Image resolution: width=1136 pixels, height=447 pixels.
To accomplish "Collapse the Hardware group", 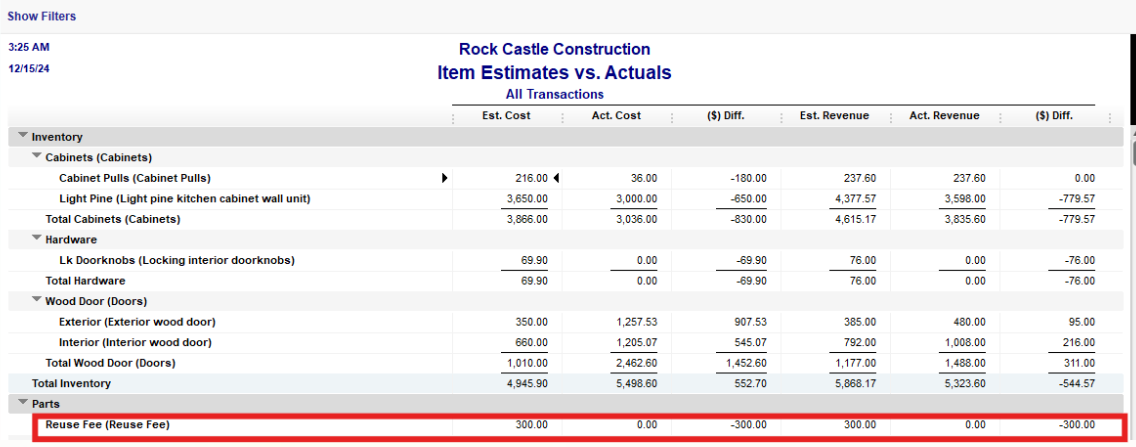I will [37, 240].
